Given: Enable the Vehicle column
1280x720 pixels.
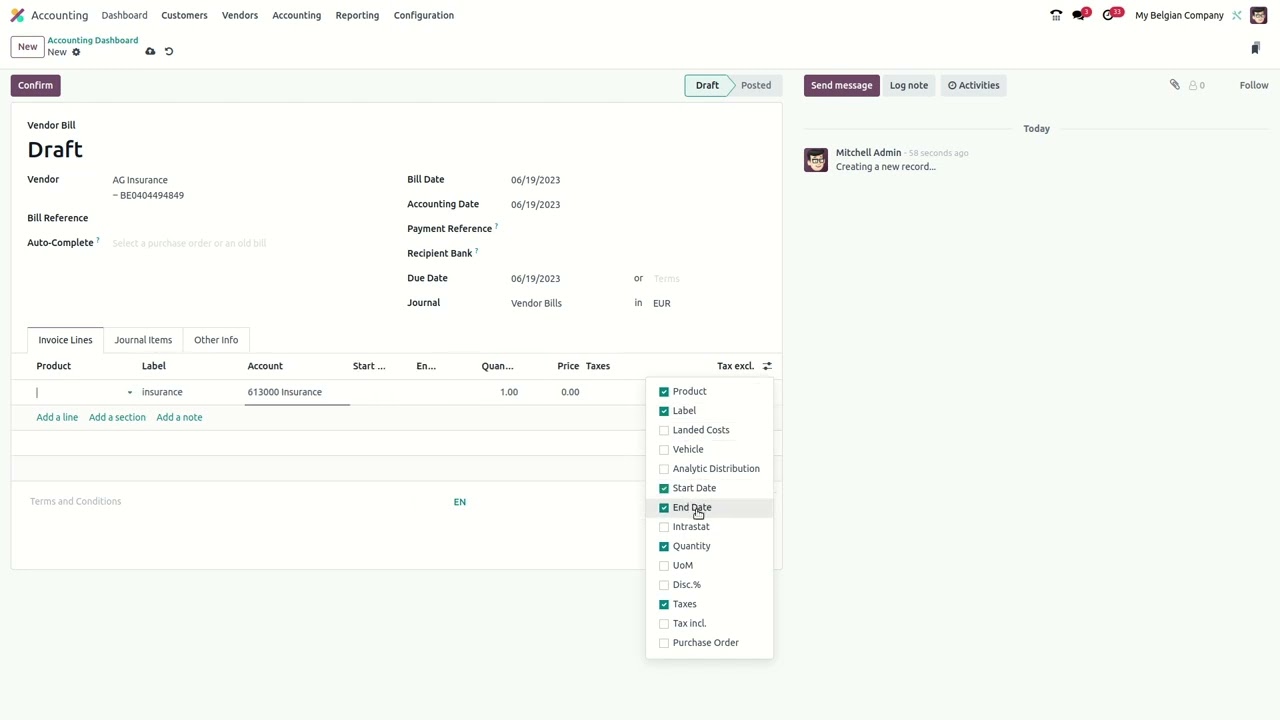Looking at the screenshot, I should click(x=664, y=449).
